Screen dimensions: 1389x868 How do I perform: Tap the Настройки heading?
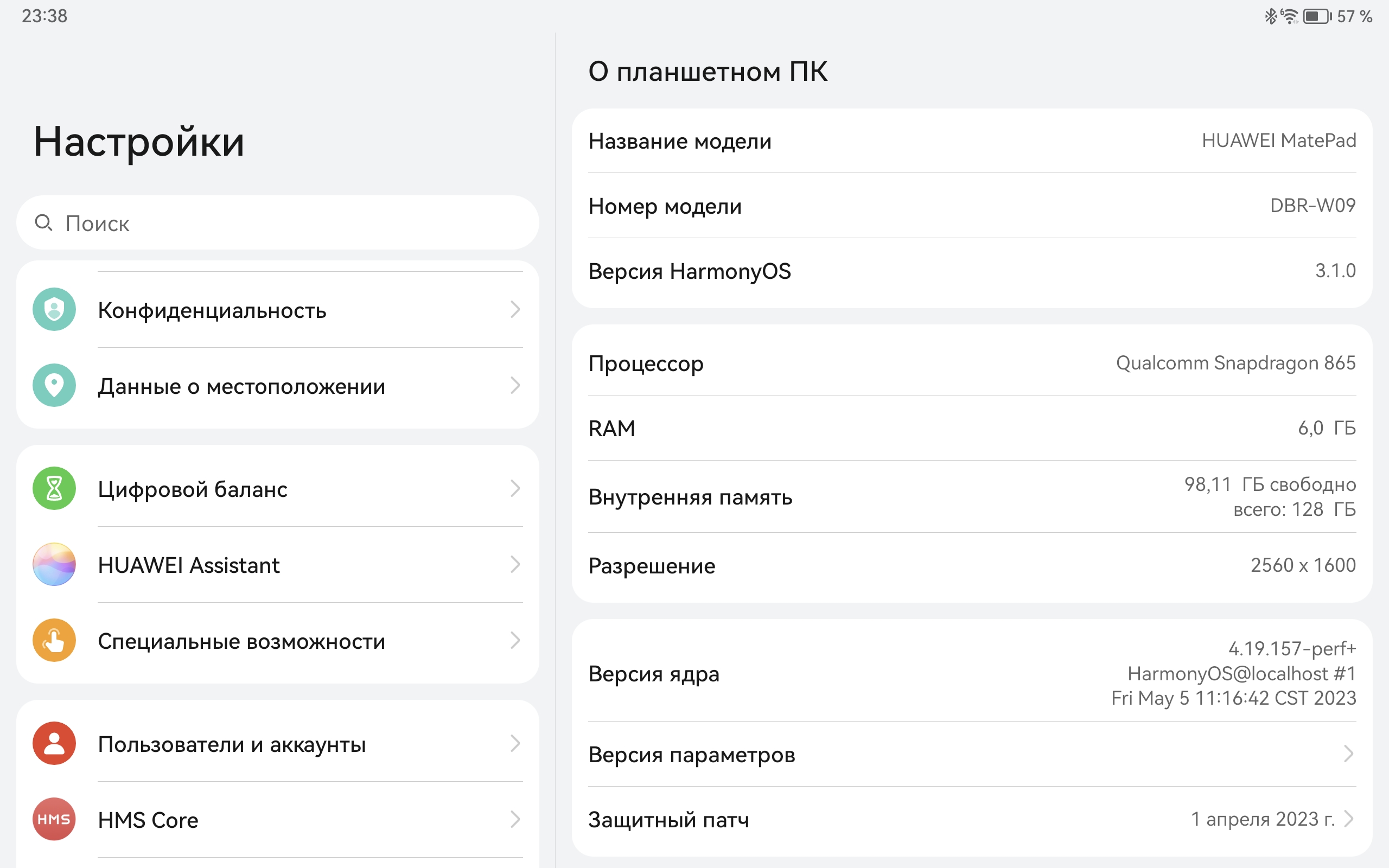point(139,142)
